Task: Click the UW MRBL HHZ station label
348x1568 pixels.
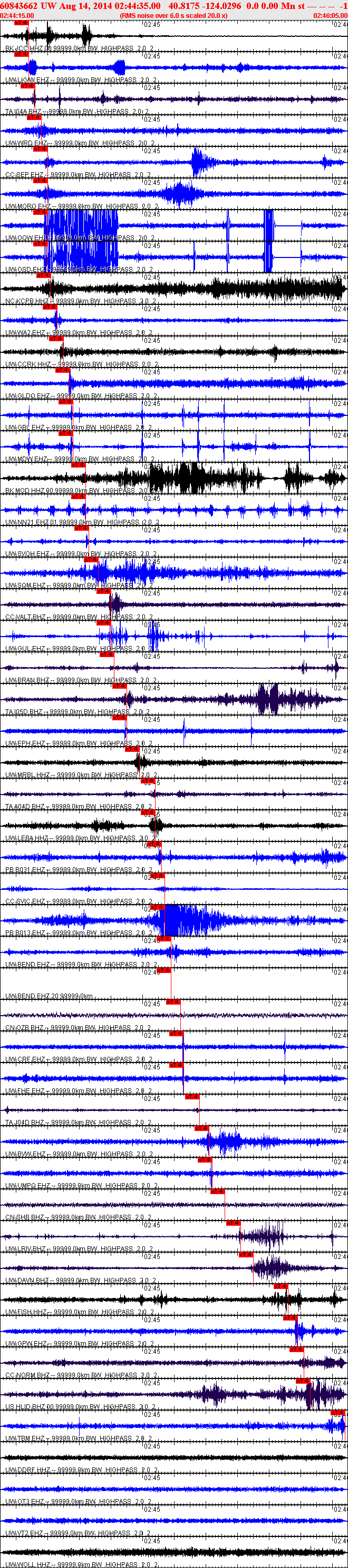Action: [x=81, y=776]
